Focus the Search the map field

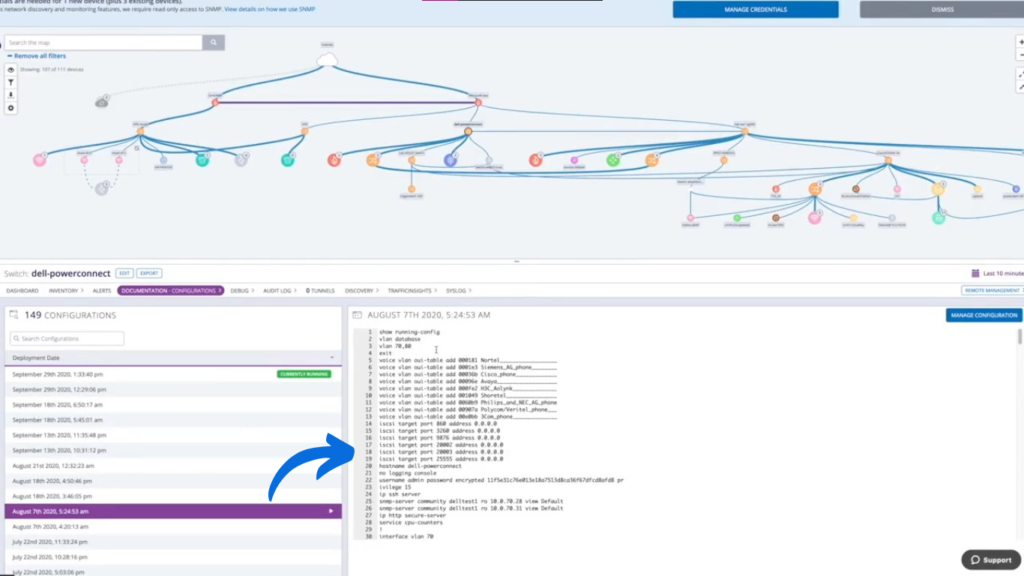click(x=103, y=42)
